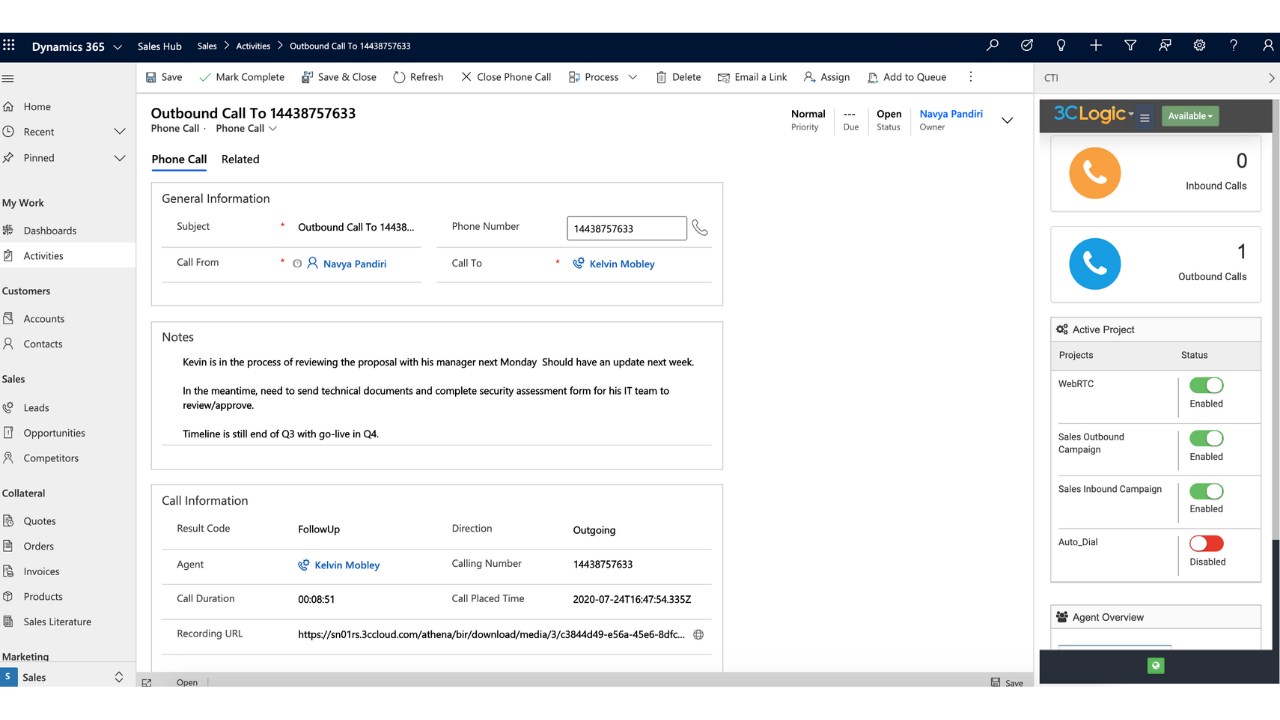This screenshot has height=720, width=1280.
Task: Expand the Pinned section chevron
Action: (x=120, y=158)
